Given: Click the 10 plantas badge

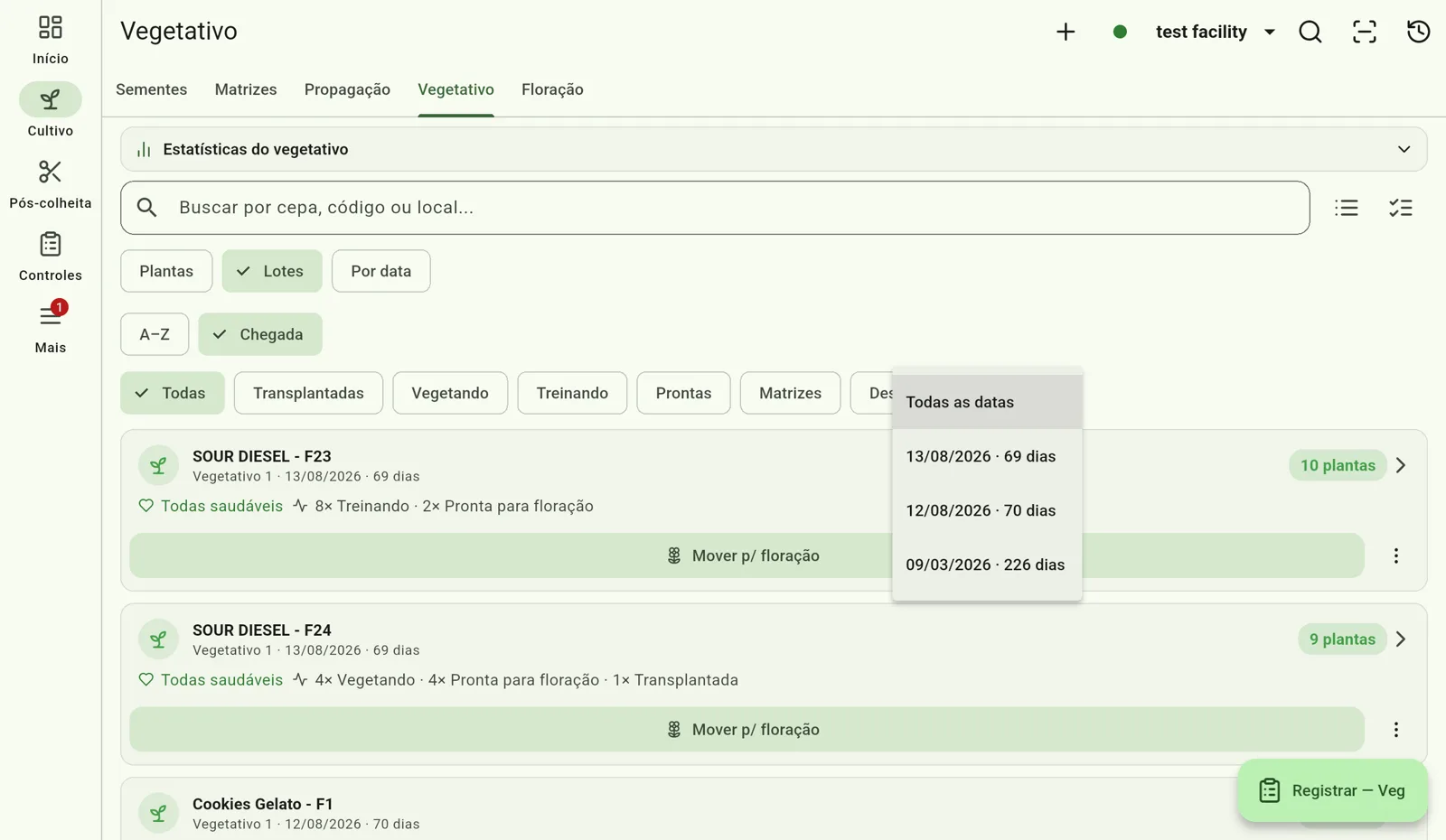Looking at the screenshot, I should 1338,465.
